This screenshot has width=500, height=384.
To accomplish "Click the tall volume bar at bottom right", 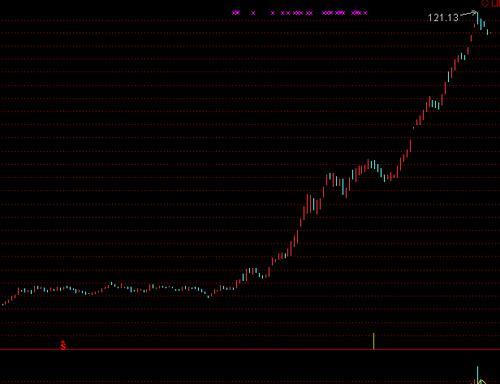I will [x=477, y=375].
